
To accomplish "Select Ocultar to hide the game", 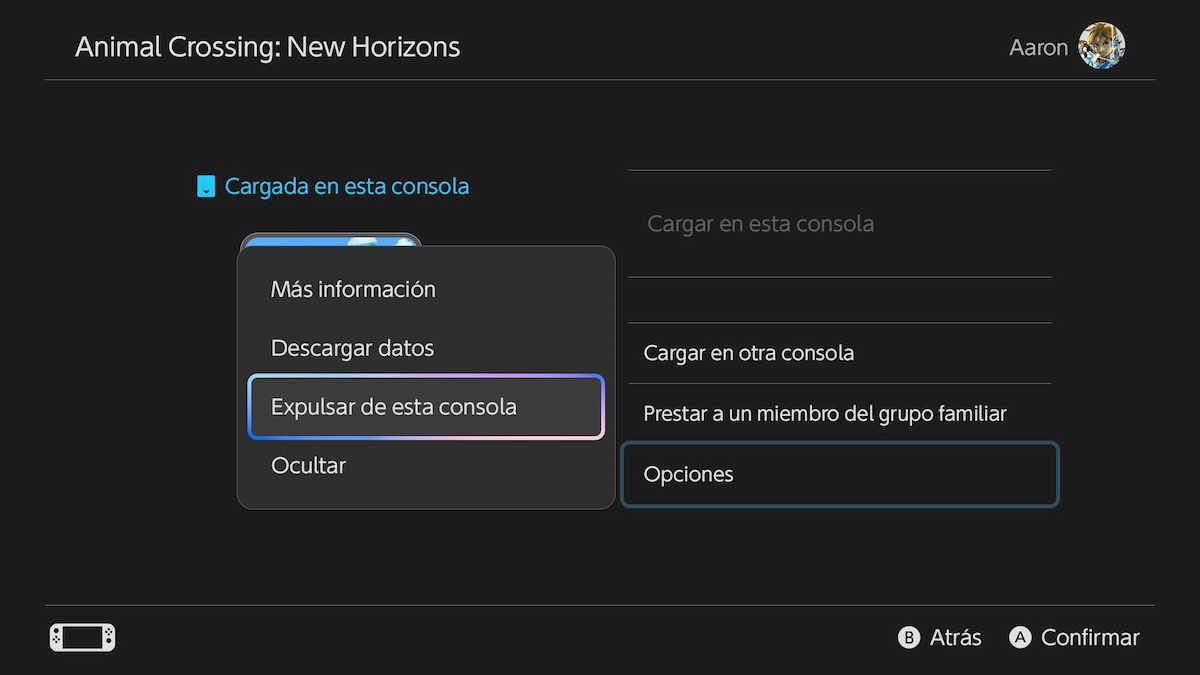I will [x=308, y=465].
